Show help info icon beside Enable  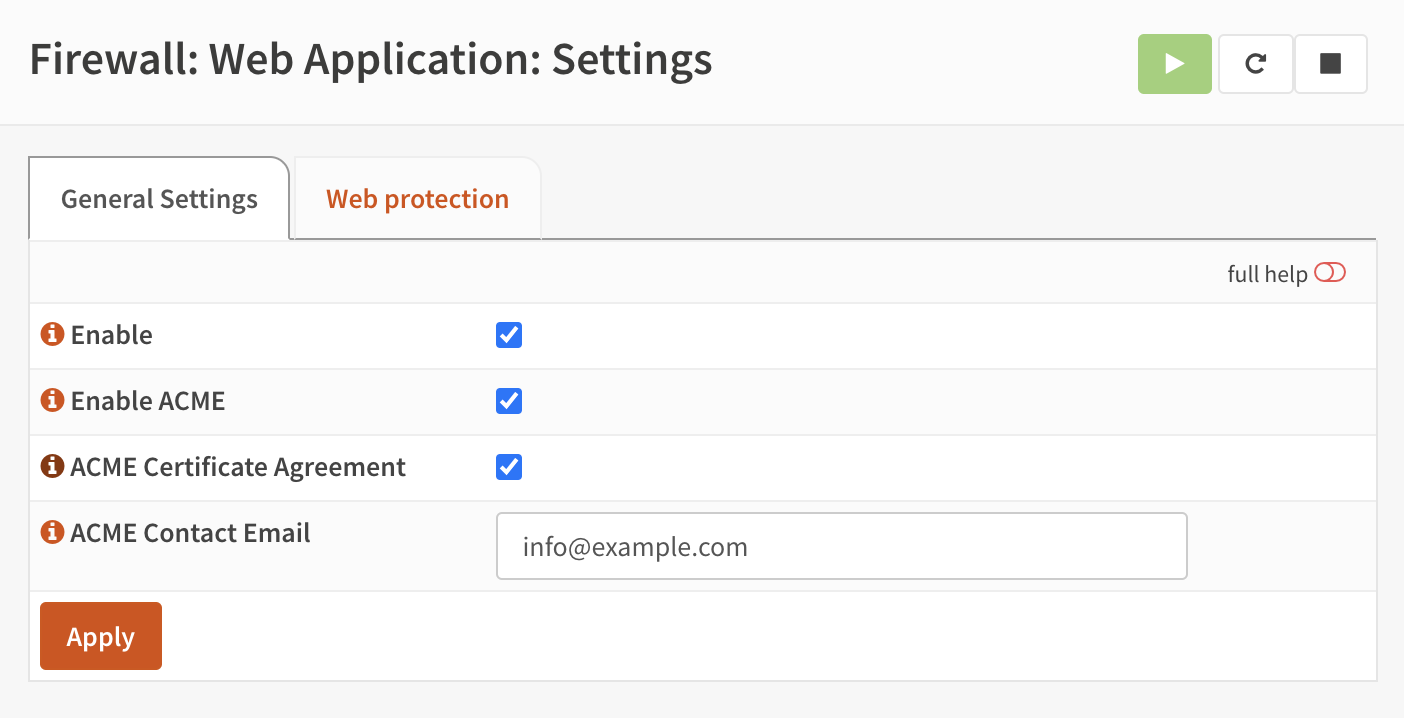point(52,334)
